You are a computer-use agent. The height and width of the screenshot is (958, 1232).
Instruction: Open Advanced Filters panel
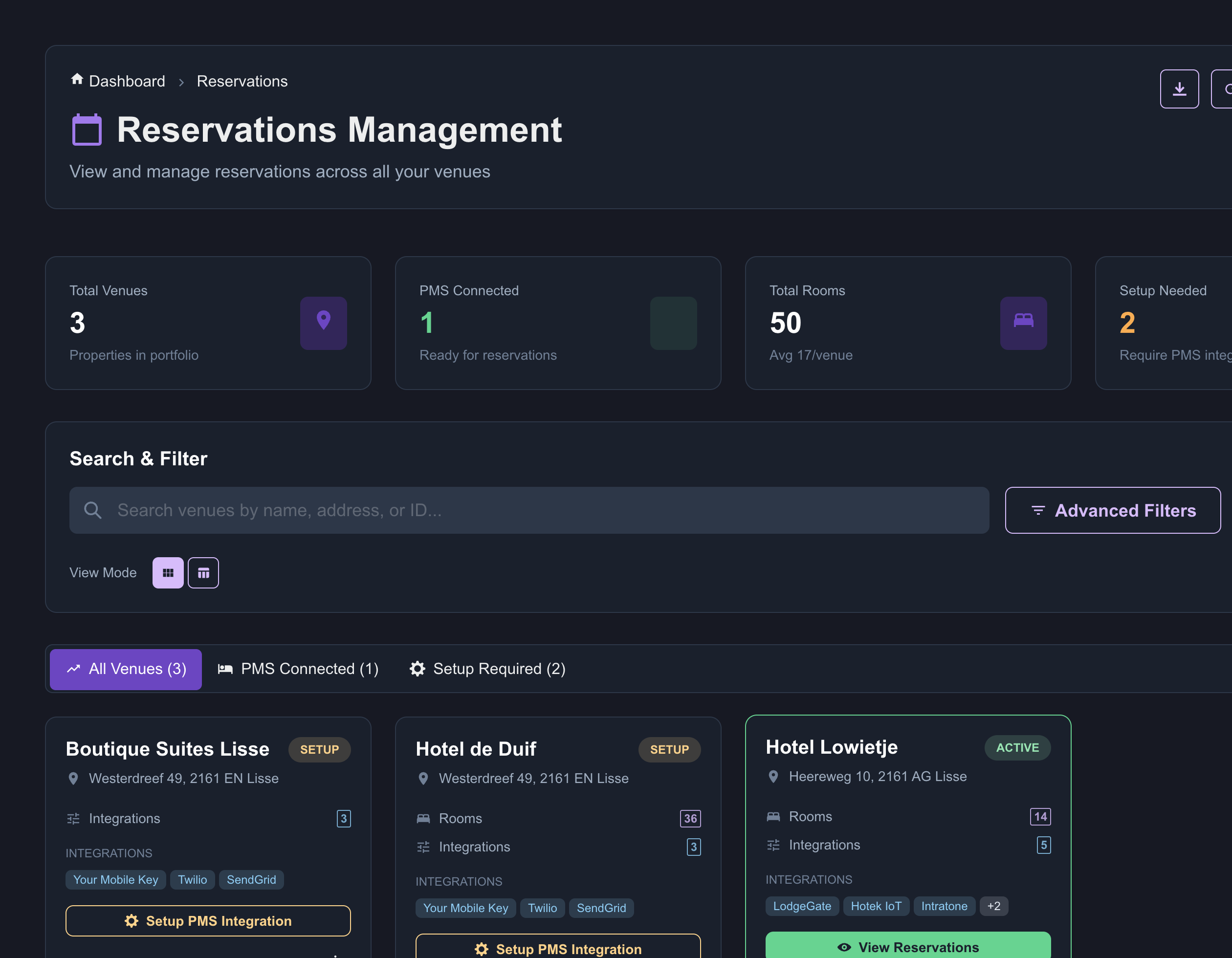coord(1112,510)
